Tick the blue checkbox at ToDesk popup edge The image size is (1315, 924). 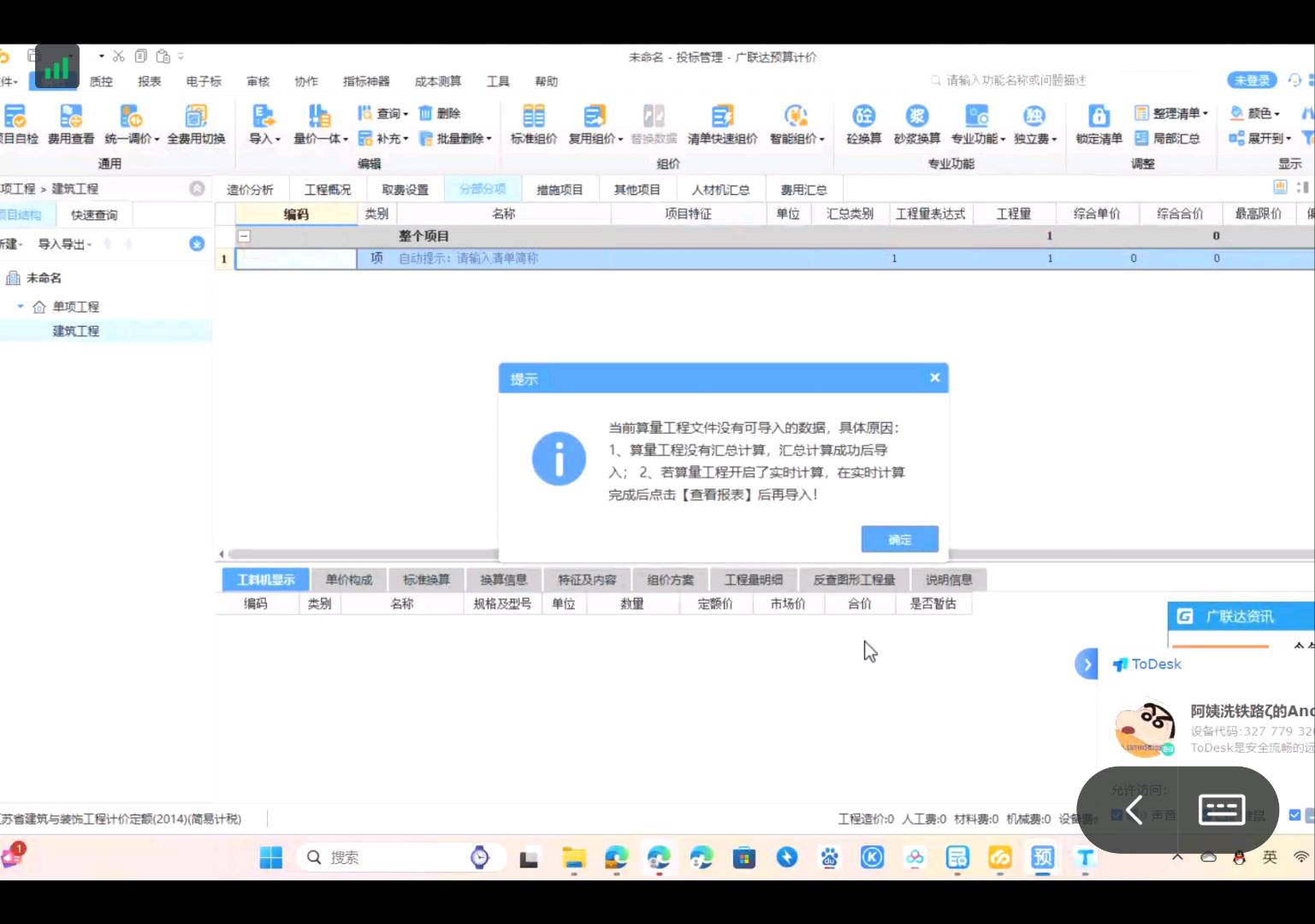(x=1294, y=815)
